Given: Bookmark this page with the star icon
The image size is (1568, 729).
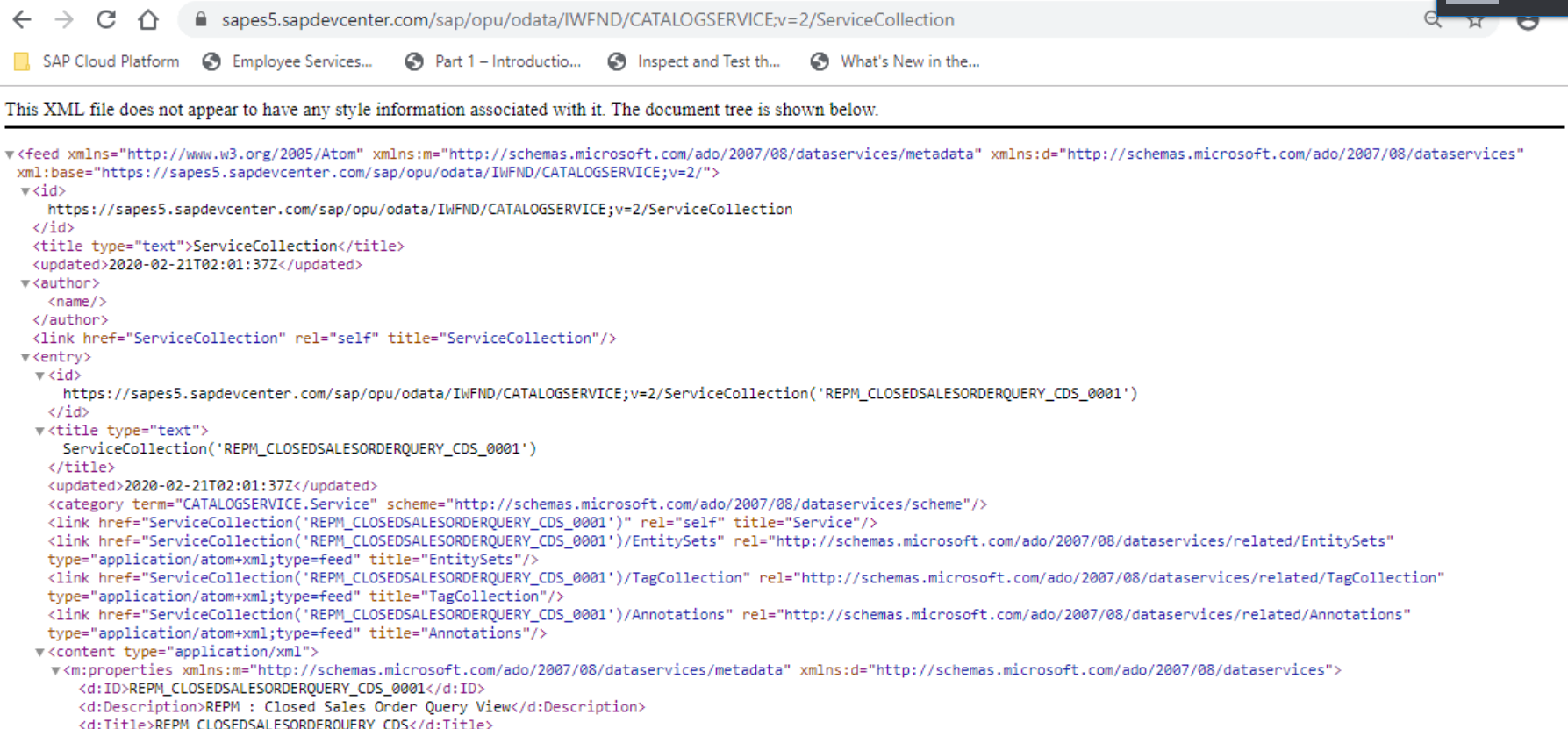Looking at the screenshot, I should (x=1475, y=20).
